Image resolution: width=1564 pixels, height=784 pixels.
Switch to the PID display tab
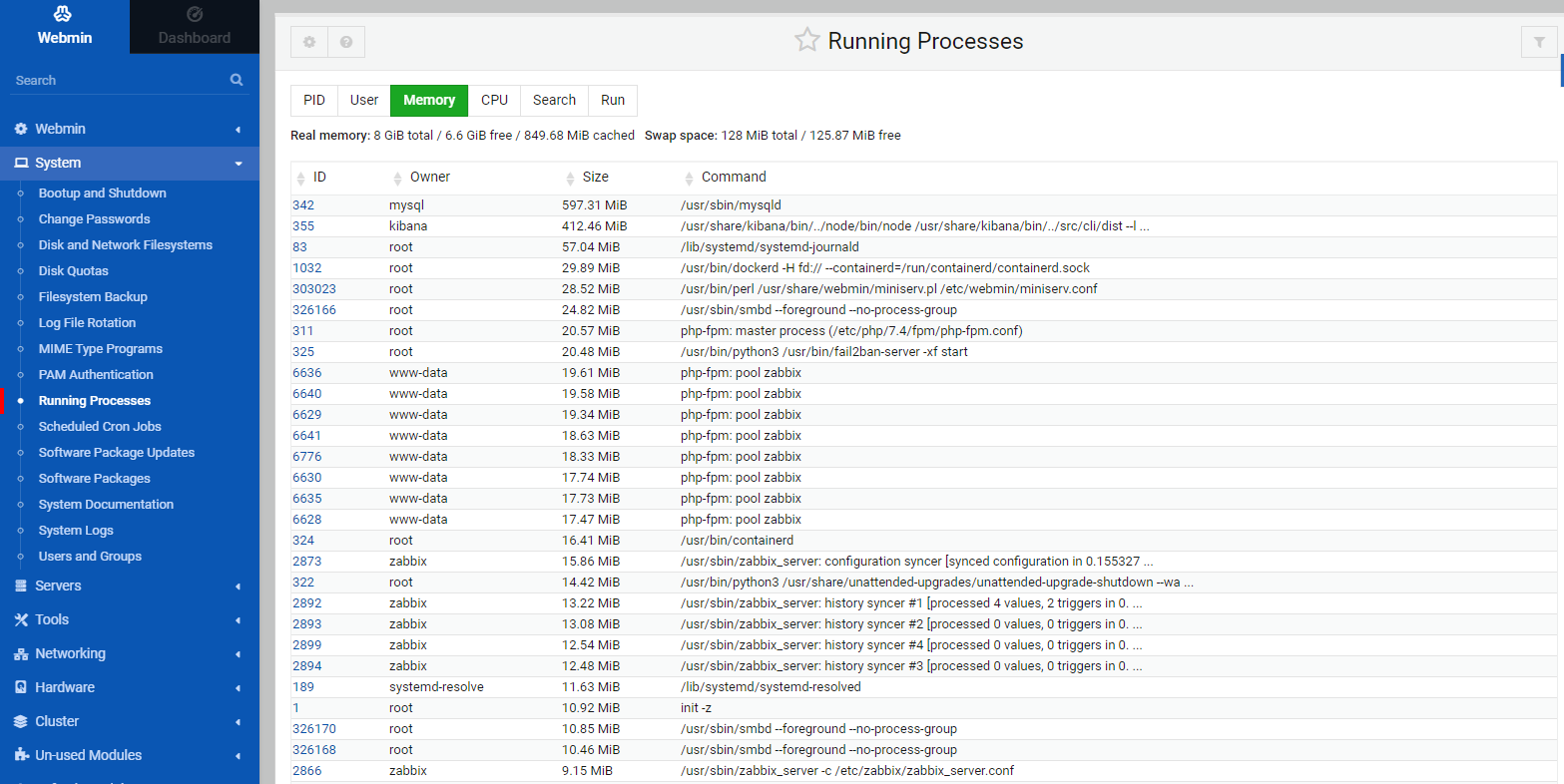click(314, 100)
